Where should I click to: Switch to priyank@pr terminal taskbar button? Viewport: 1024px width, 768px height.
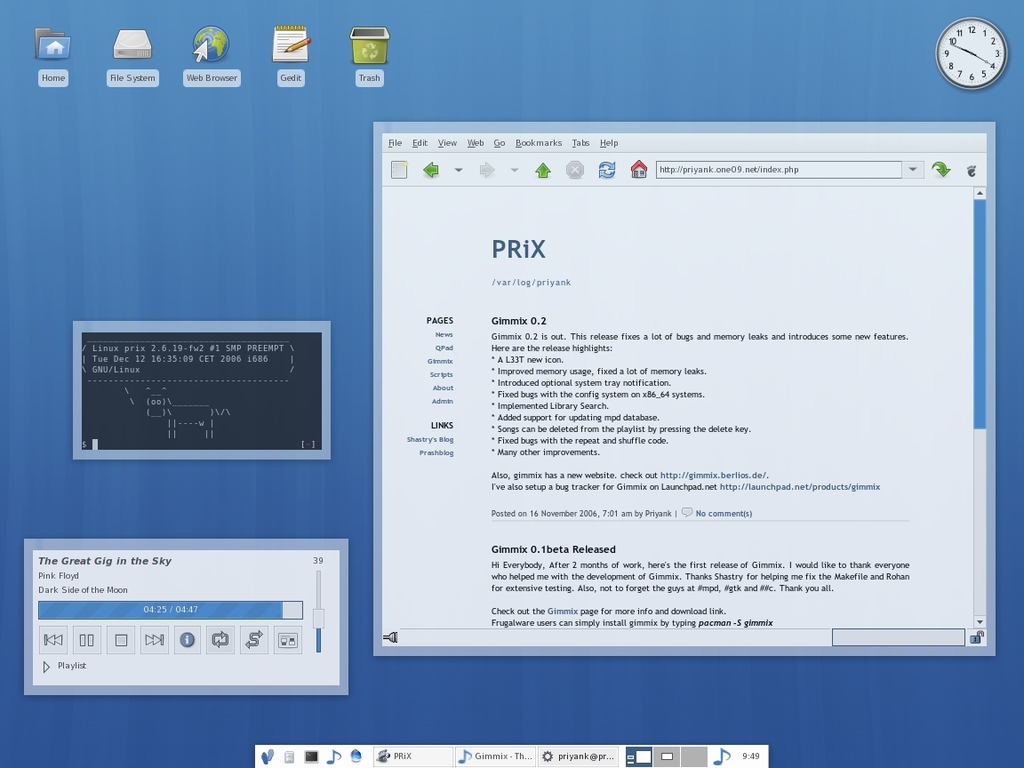tap(579, 756)
